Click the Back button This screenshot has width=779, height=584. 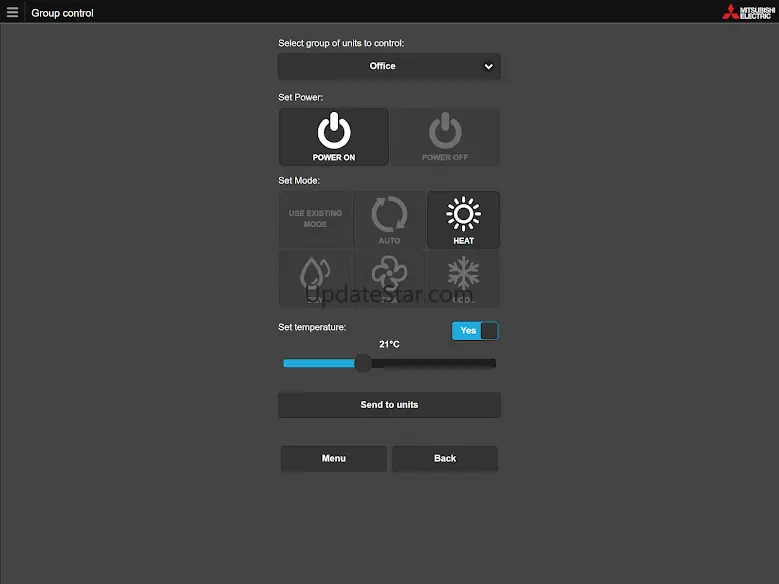pyautogui.click(x=445, y=458)
